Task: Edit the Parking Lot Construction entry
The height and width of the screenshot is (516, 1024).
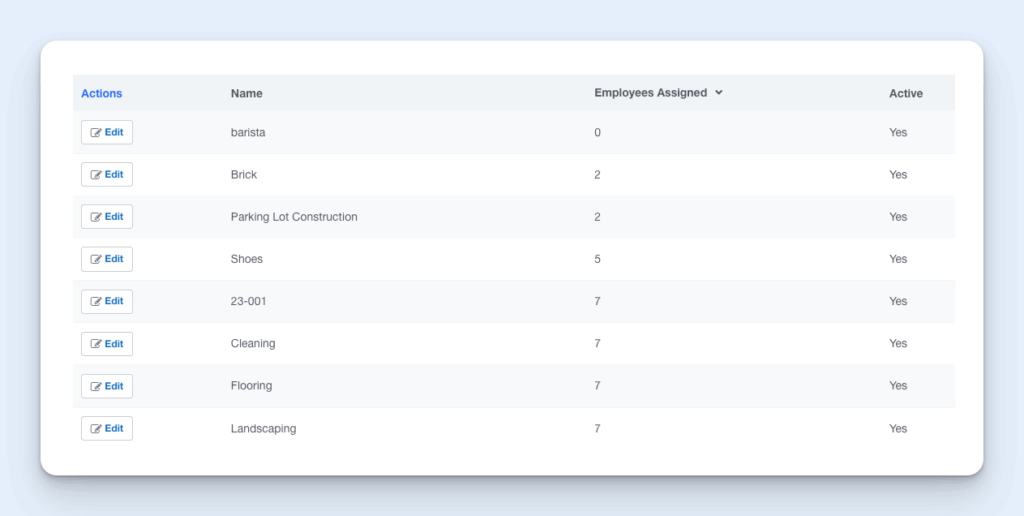Action: 107,217
